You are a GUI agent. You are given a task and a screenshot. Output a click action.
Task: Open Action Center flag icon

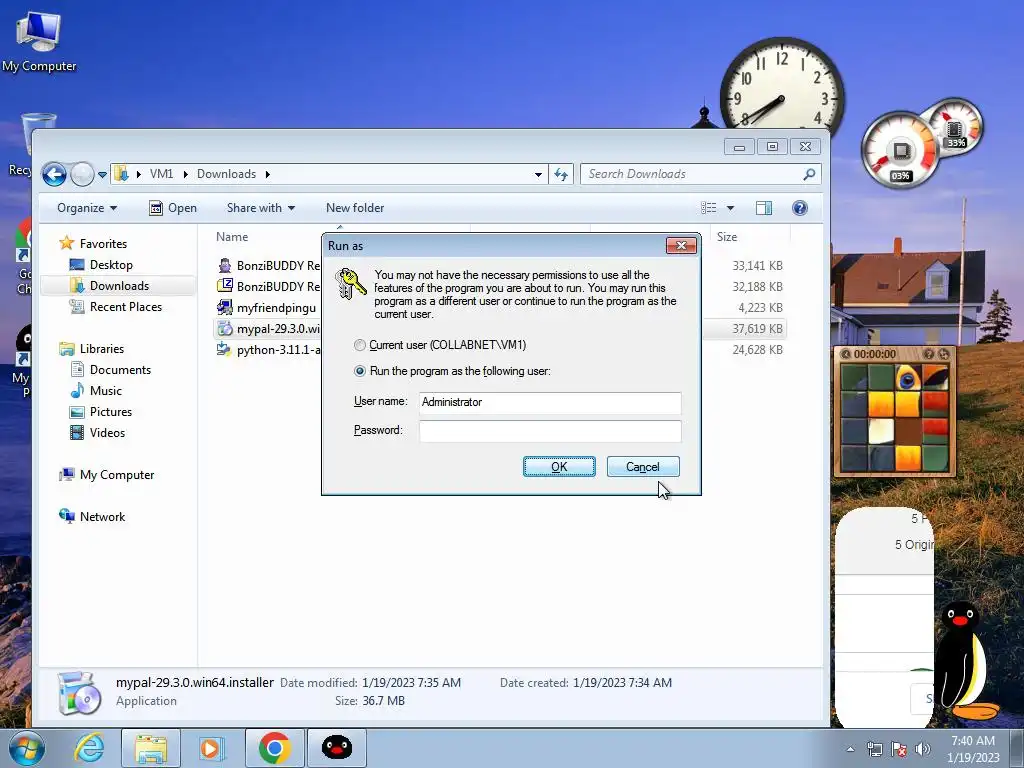[899, 749]
